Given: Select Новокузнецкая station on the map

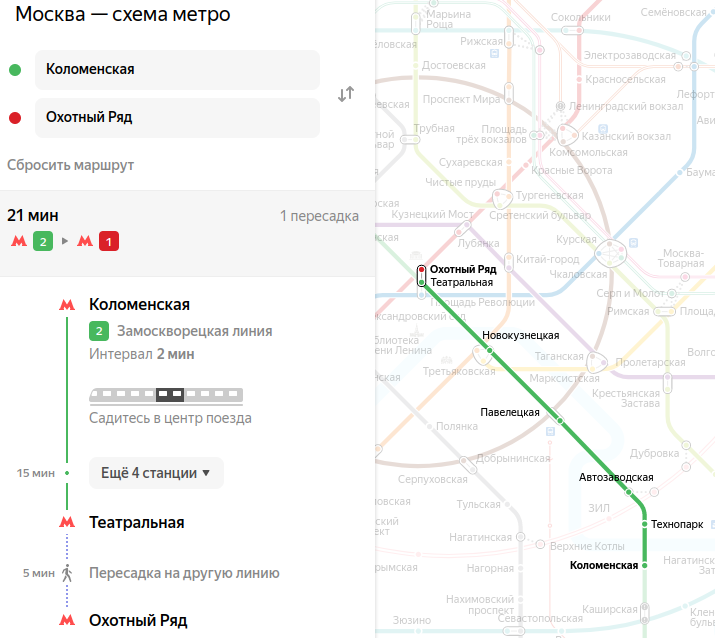Looking at the screenshot, I should pos(520,335).
